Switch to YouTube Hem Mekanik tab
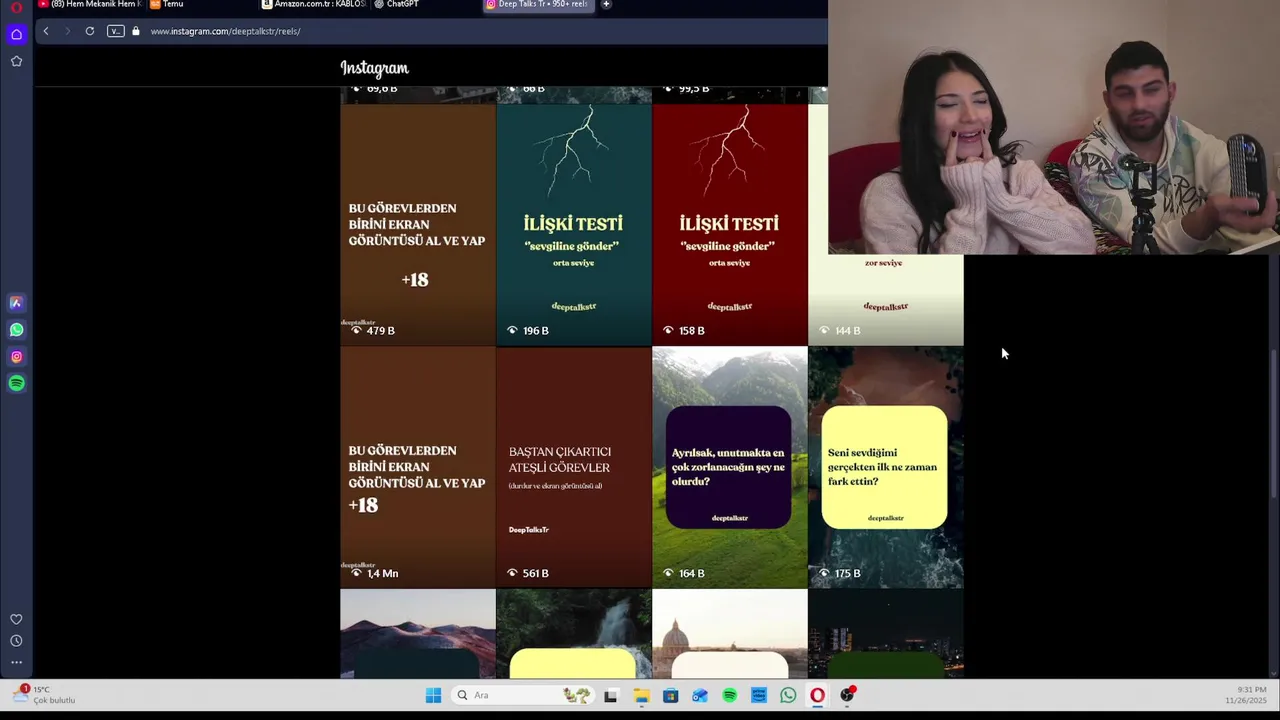This screenshot has width=1280, height=720. pyautogui.click(x=90, y=5)
